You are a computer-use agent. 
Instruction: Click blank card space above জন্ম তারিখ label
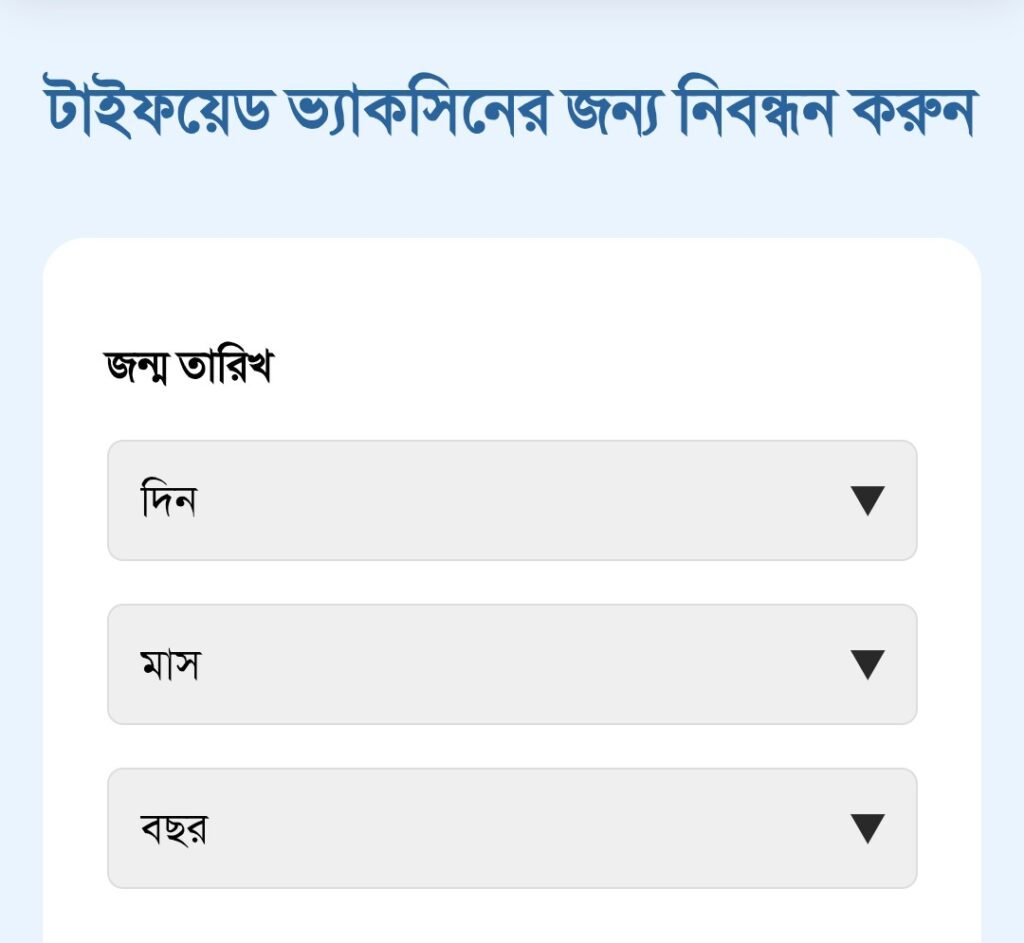511,290
